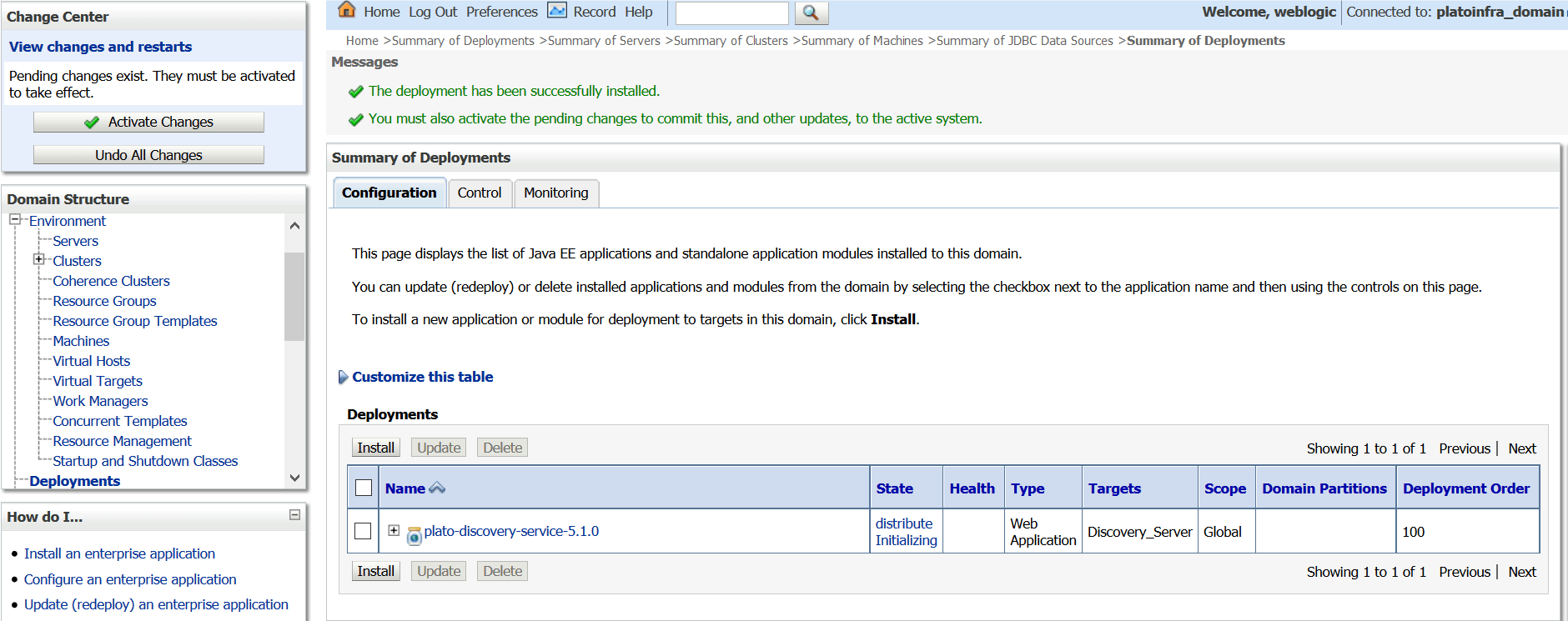Sort by Type column header
The image size is (1568, 621).
[1028, 488]
